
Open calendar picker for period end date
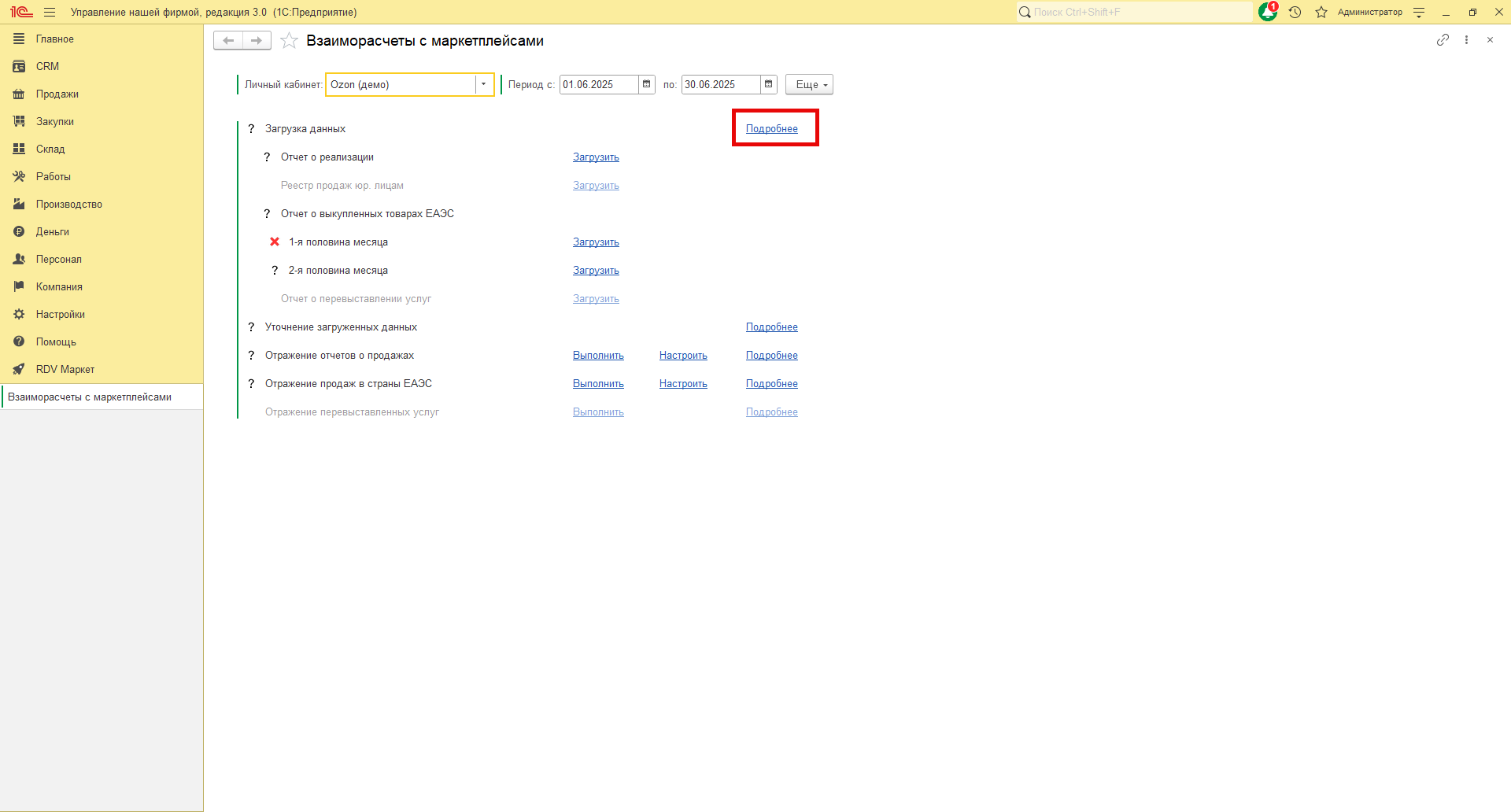coord(769,85)
